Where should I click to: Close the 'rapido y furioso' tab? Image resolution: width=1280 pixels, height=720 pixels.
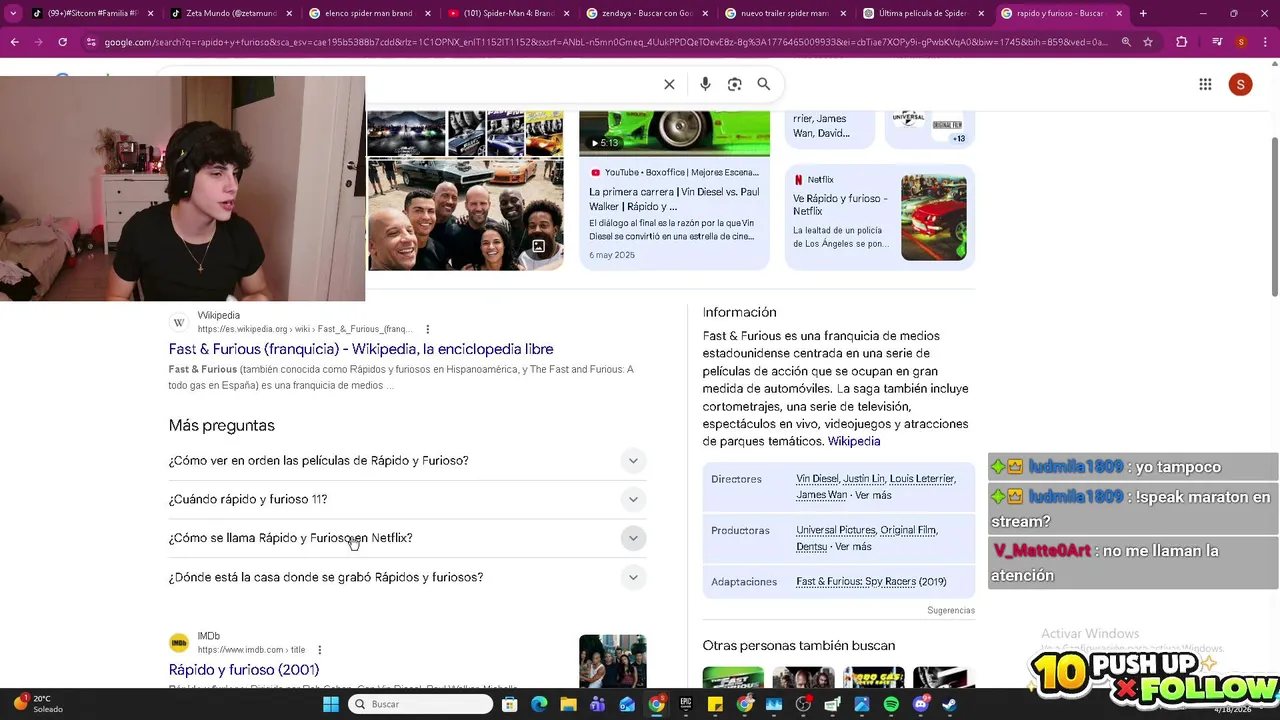pos(1119,14)
